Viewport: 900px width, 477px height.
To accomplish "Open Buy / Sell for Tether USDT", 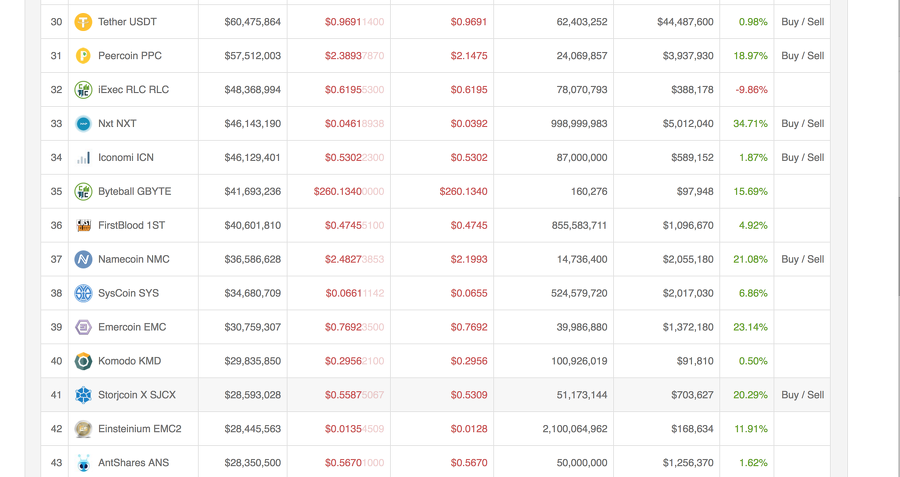I will click(802, 22).
